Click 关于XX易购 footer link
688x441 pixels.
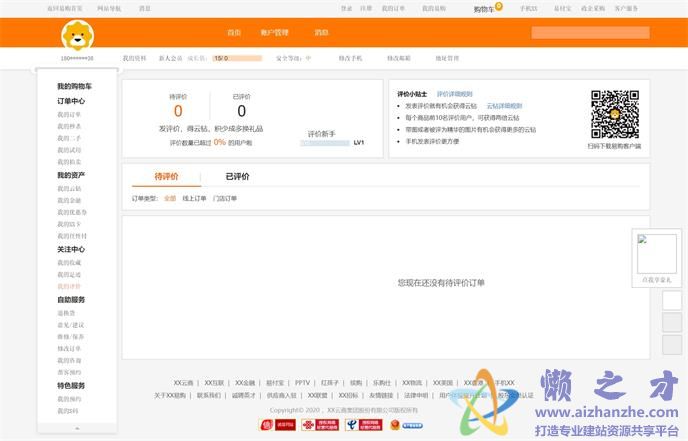tap(170, 395)
